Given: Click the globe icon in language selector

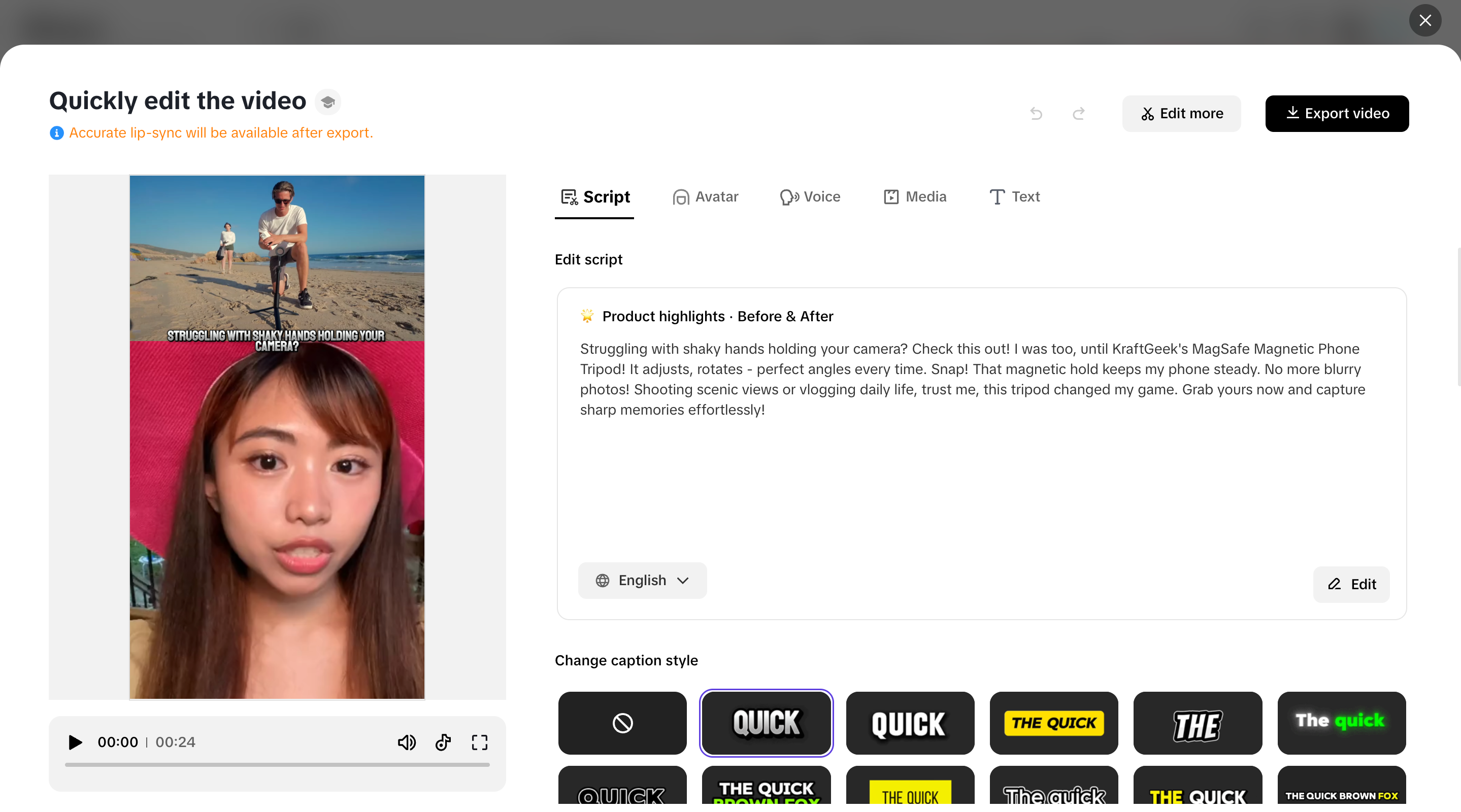Looking at the screenshot, I should 603,580.
